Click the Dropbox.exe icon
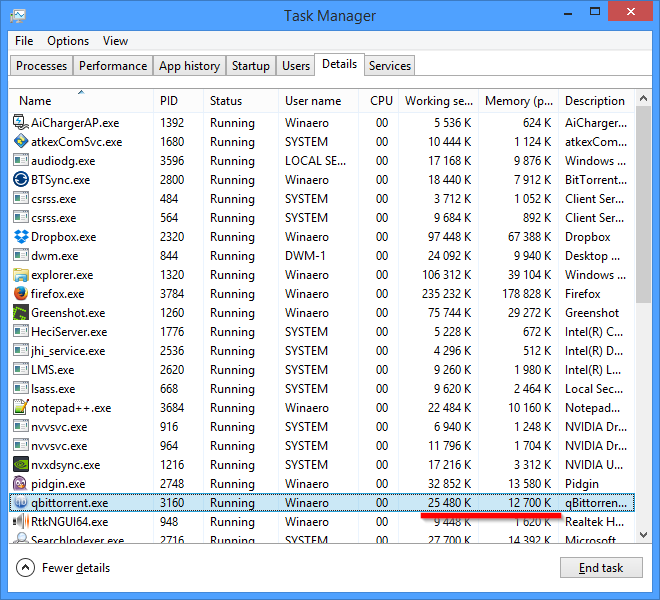660x600 pixels. pyautogui.click(x=21, y=236)
